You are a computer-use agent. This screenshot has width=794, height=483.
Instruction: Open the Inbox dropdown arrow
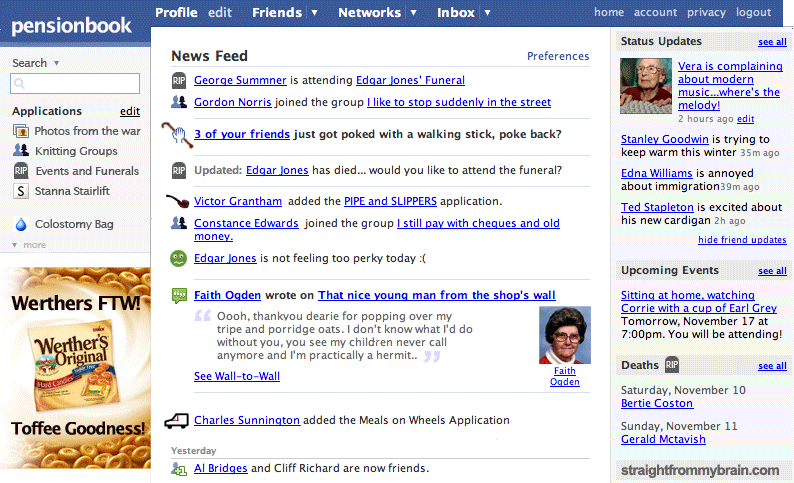pyautogui.click(x=487, y=13)
